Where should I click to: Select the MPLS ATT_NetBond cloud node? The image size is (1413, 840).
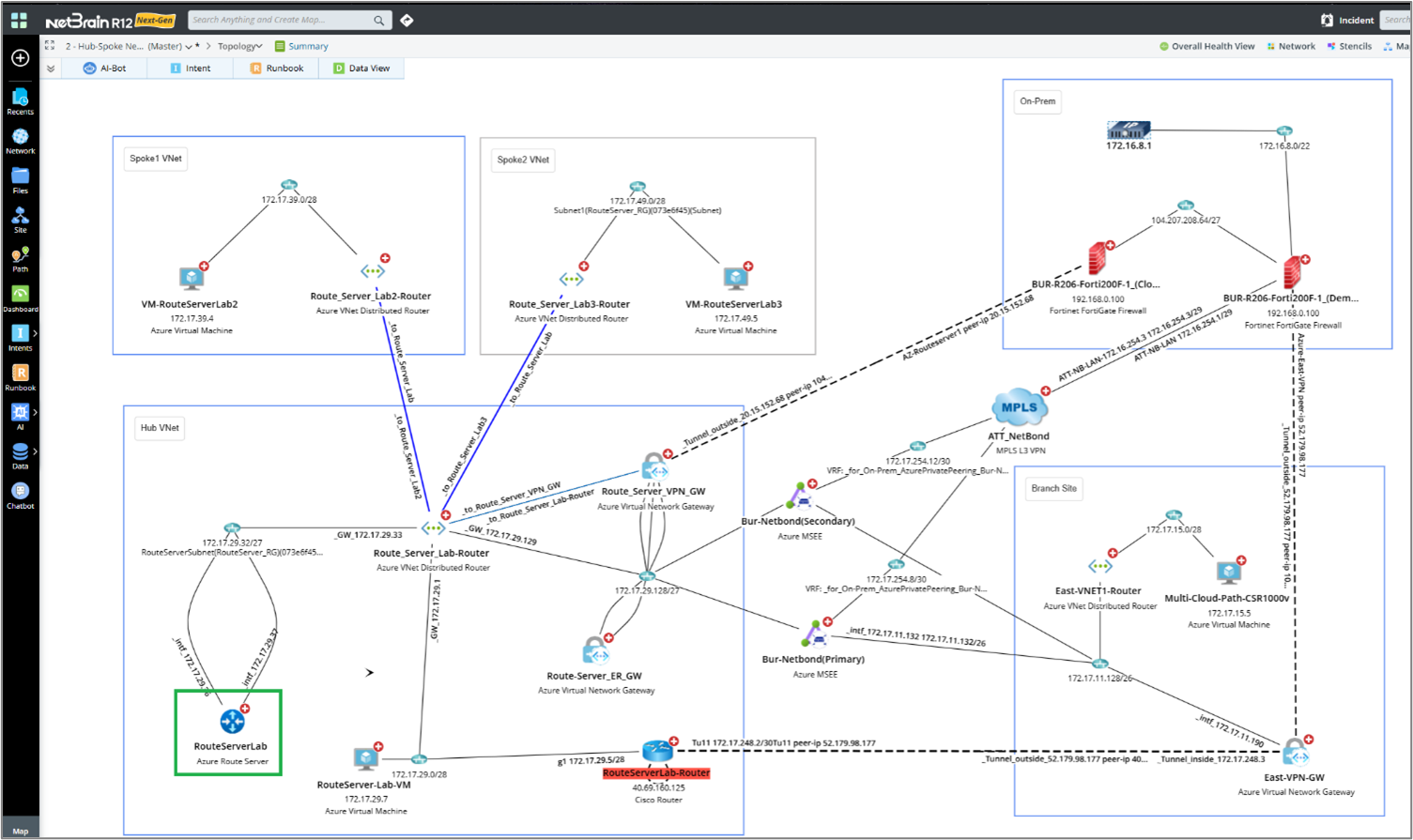pos(1019,408)
